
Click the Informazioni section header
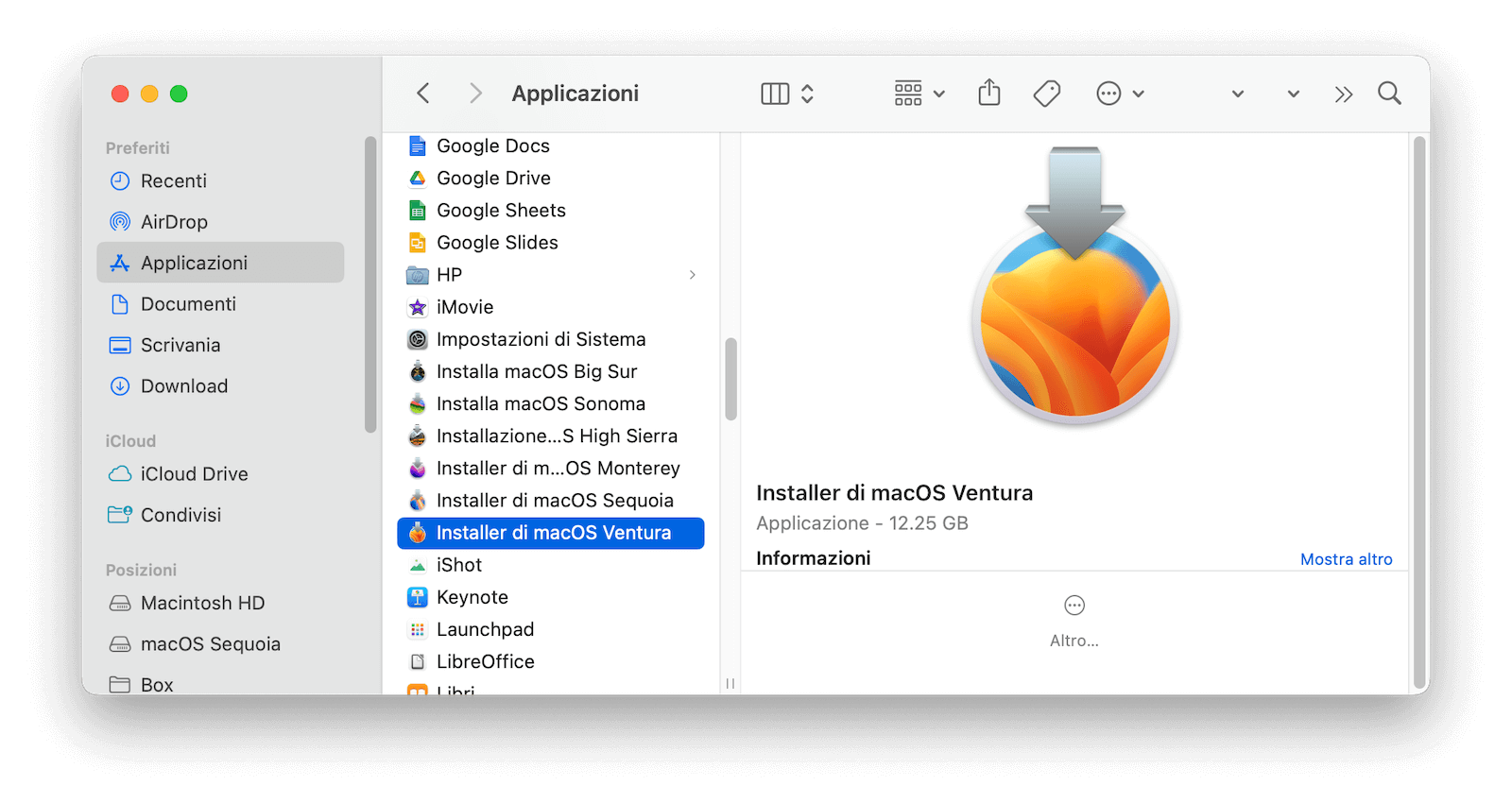(x=814, y=558)
